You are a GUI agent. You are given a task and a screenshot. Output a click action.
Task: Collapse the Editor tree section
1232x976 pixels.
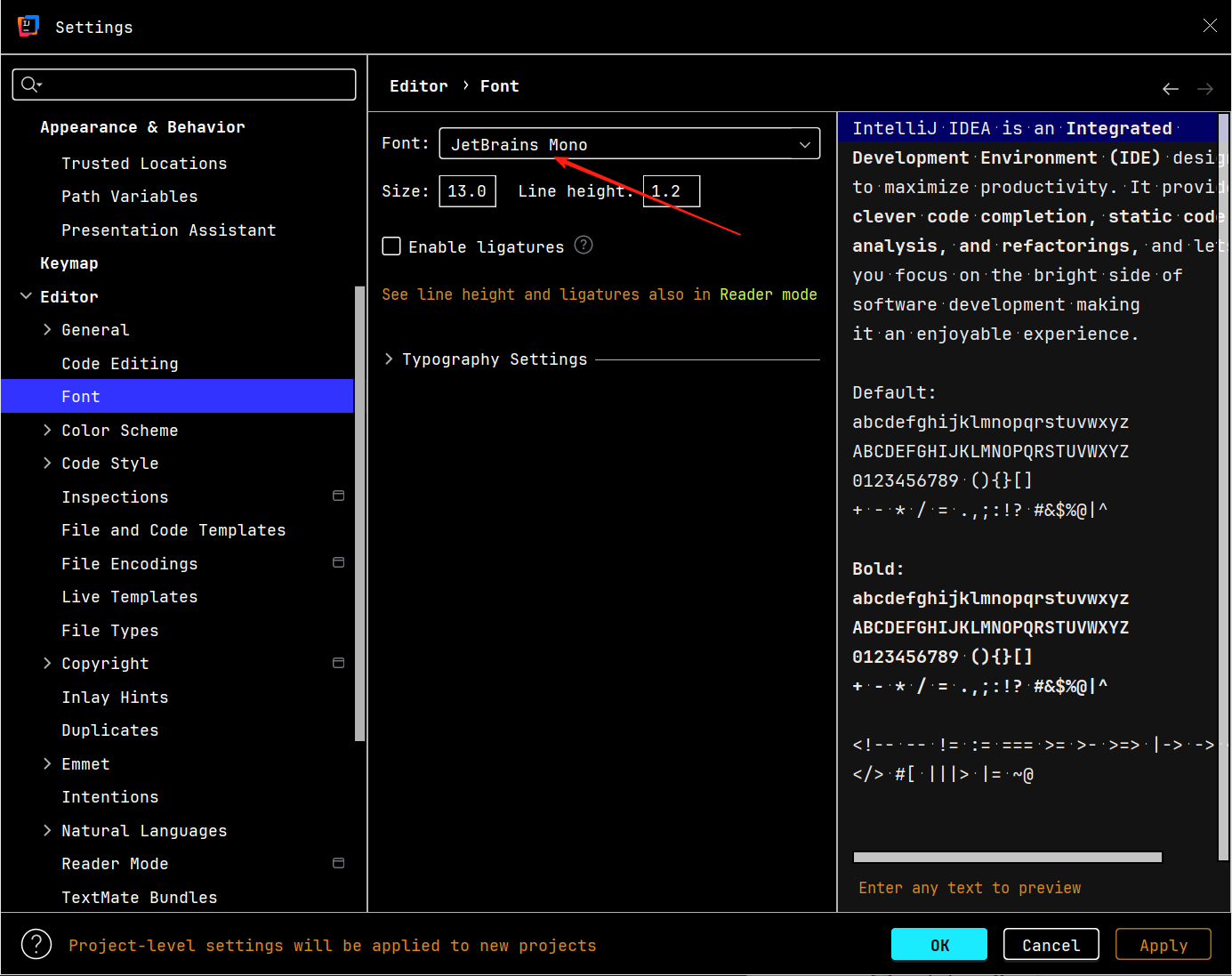26,296
